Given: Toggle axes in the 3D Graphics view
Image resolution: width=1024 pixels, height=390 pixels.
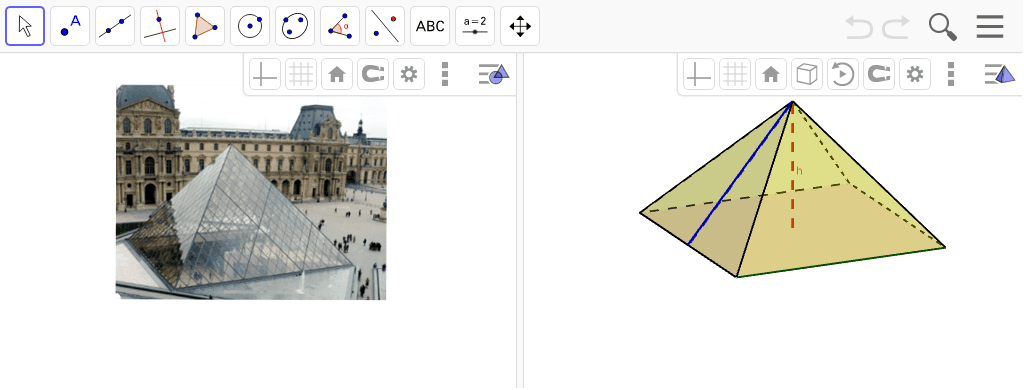Looking at the screenshot, I should 699,74.
